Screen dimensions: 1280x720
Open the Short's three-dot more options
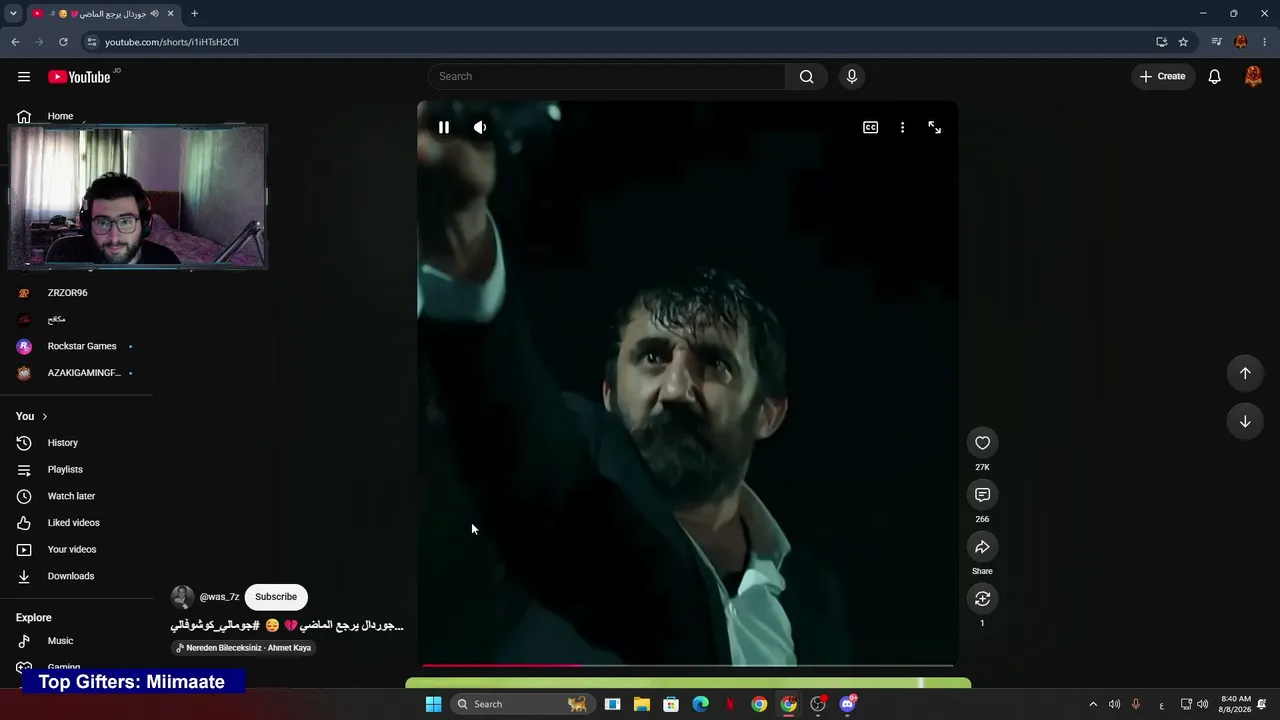902,127
